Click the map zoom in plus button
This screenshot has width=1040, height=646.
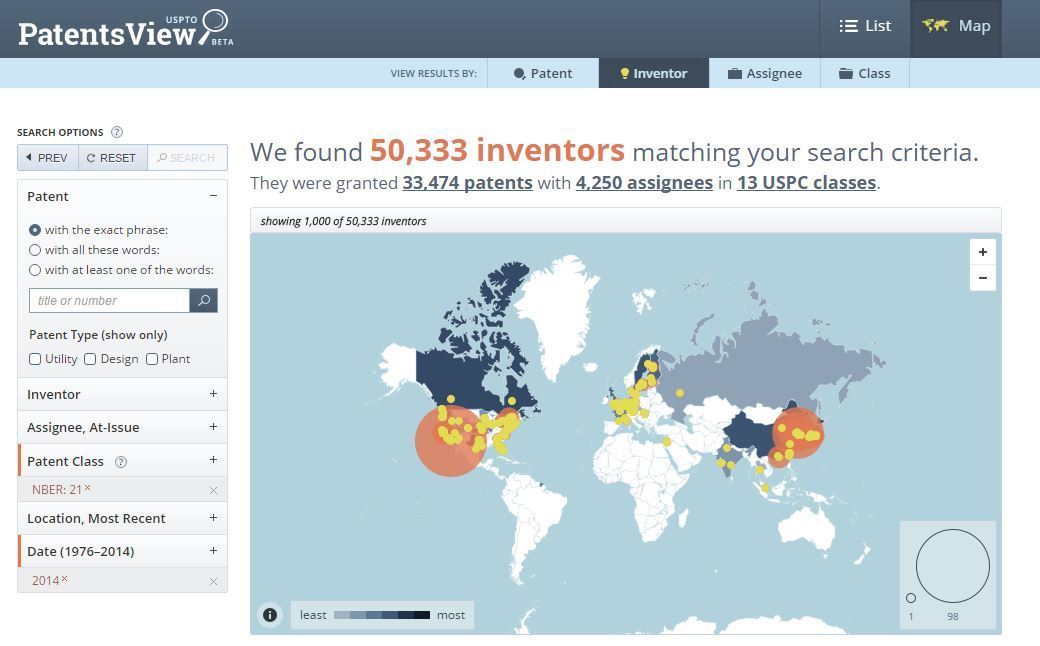coord(982,252)
